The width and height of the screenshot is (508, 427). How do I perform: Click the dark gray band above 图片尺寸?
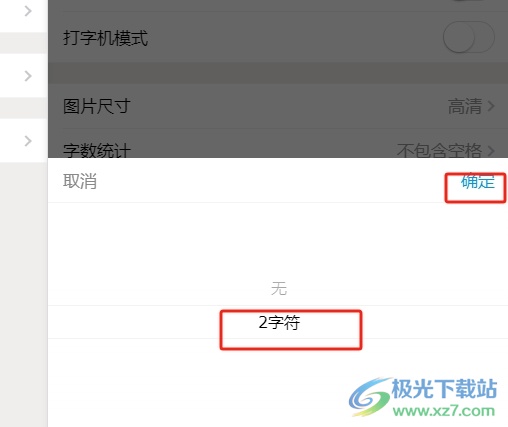click(x=278, y=73)
